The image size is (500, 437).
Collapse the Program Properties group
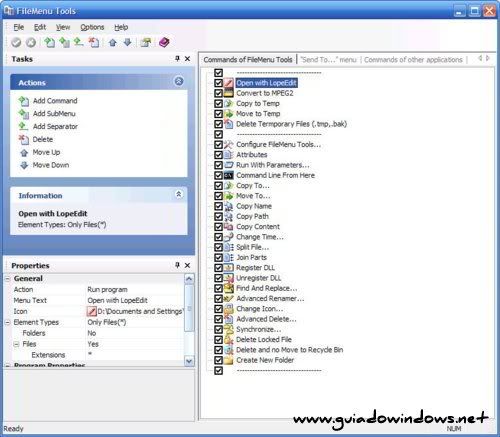coord(7,366)
